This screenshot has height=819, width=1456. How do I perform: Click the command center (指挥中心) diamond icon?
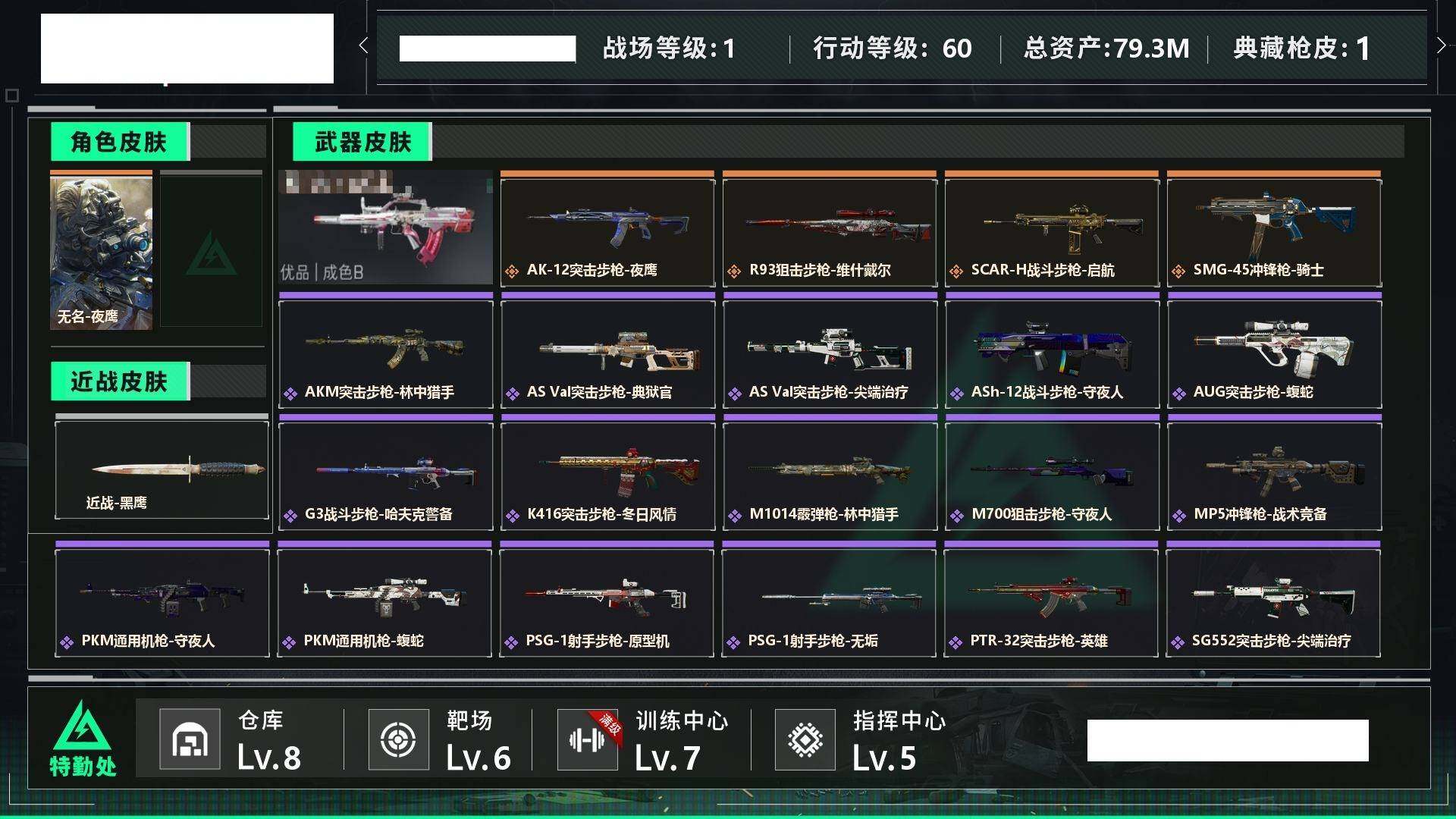pos(805,739)
